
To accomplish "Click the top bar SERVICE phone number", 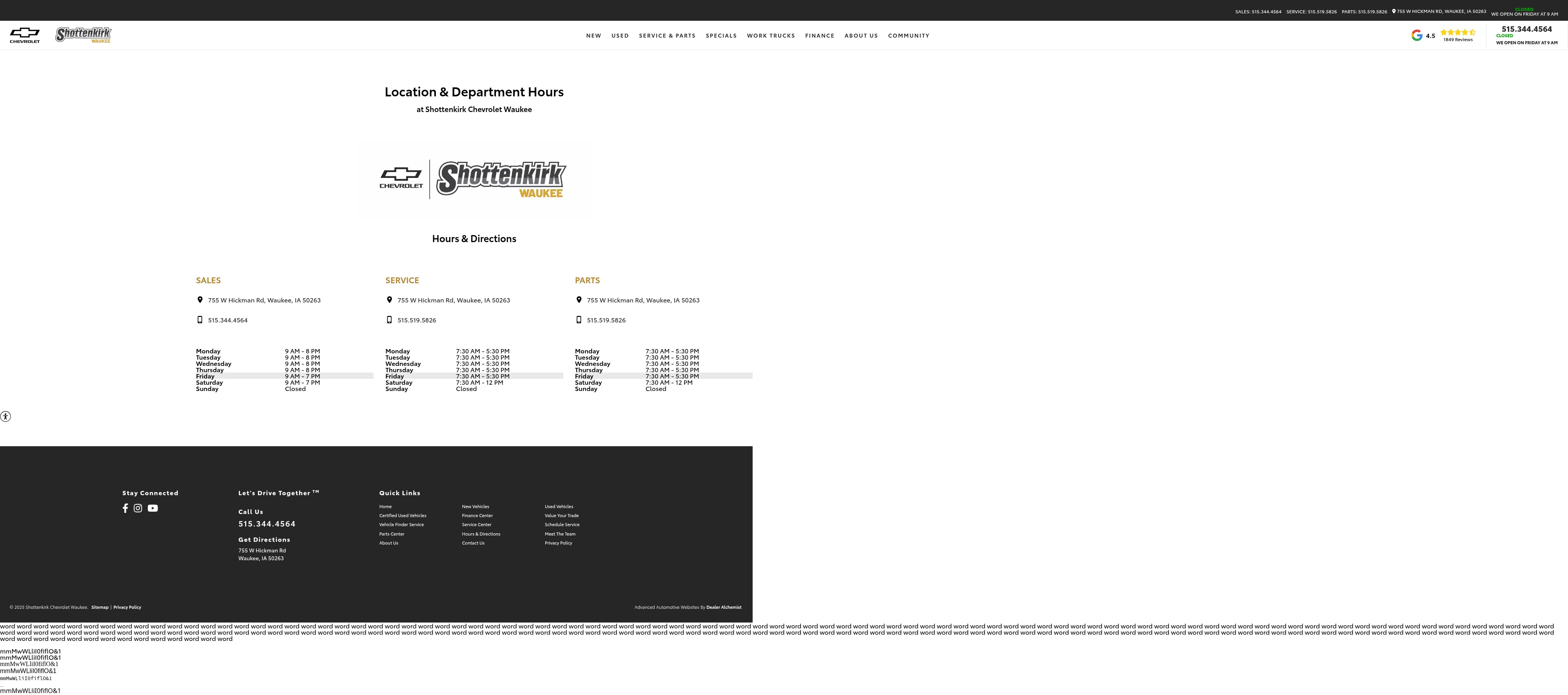I will pyautogui.click(x=1312, y=12).
